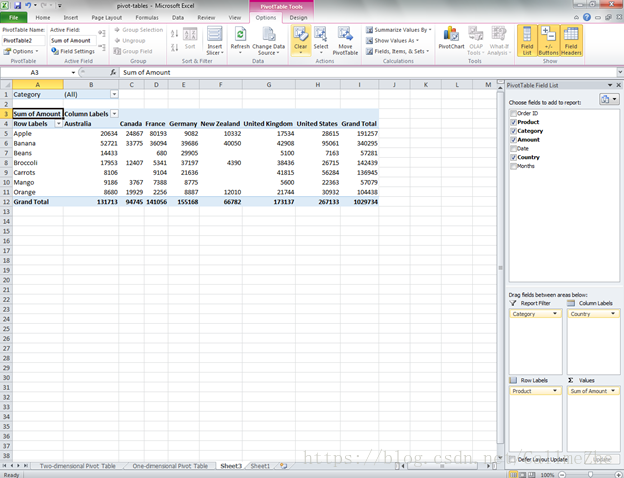The image size is (624, 478).
Task: Enable Defer Layout Update checkbox
Action: (x=512, y=459)
